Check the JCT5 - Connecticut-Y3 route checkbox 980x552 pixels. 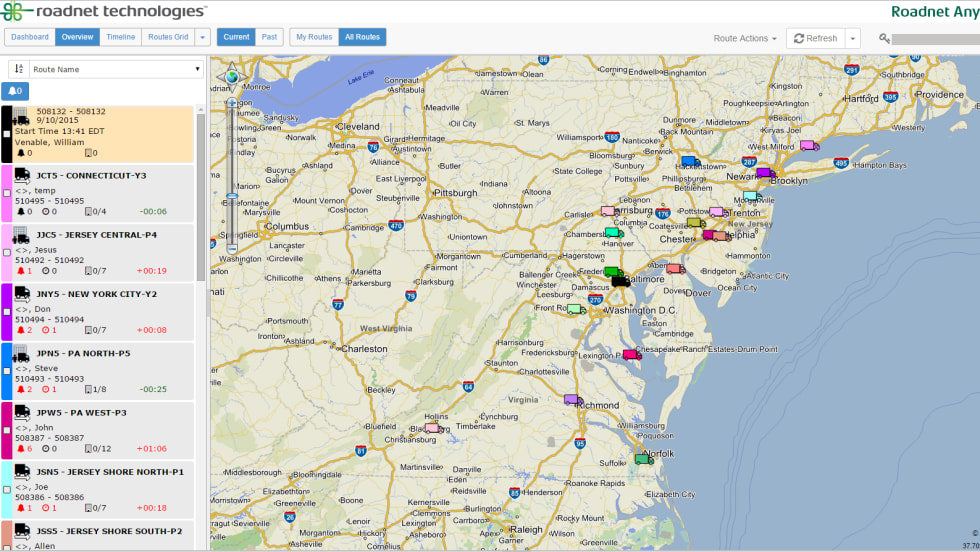click(7, 193)
